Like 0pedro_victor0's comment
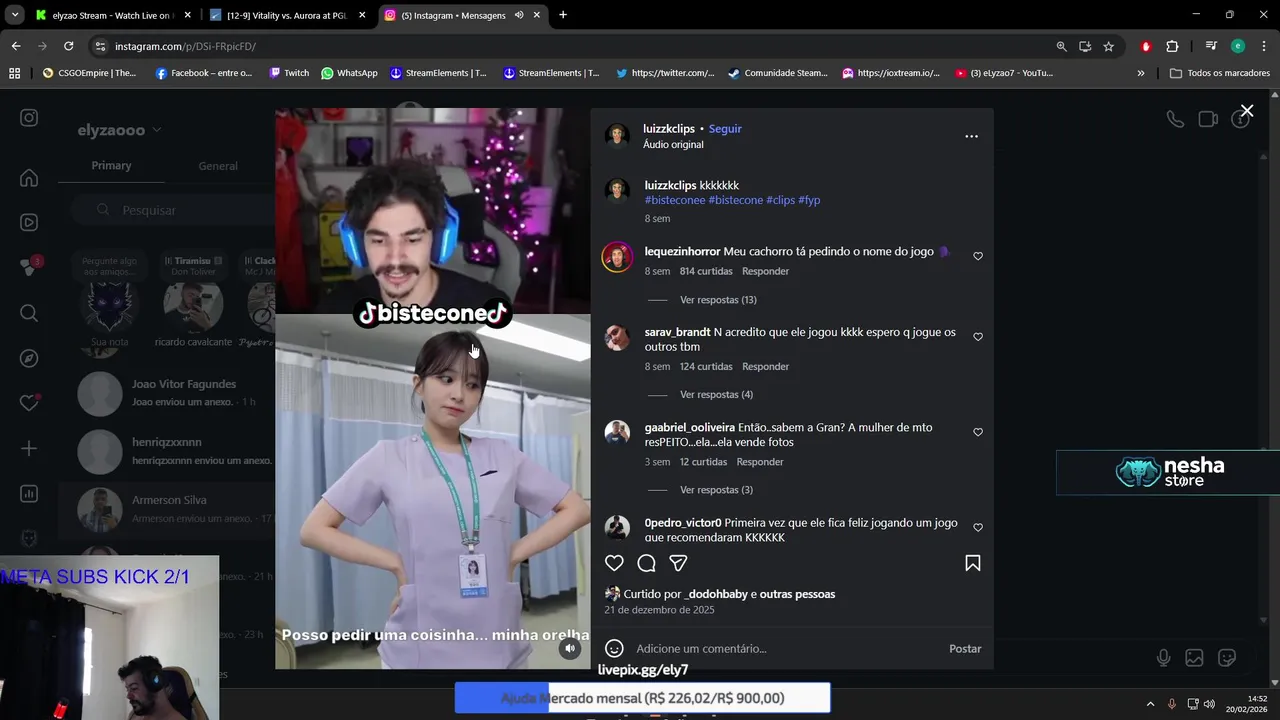The width and height of the screenshot is (1280, 720). click(978, 528)
